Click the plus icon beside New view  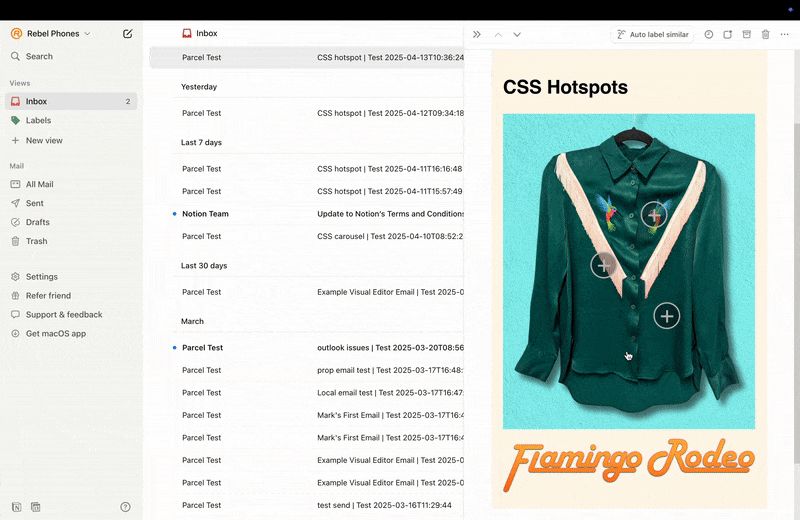[15, 140]
